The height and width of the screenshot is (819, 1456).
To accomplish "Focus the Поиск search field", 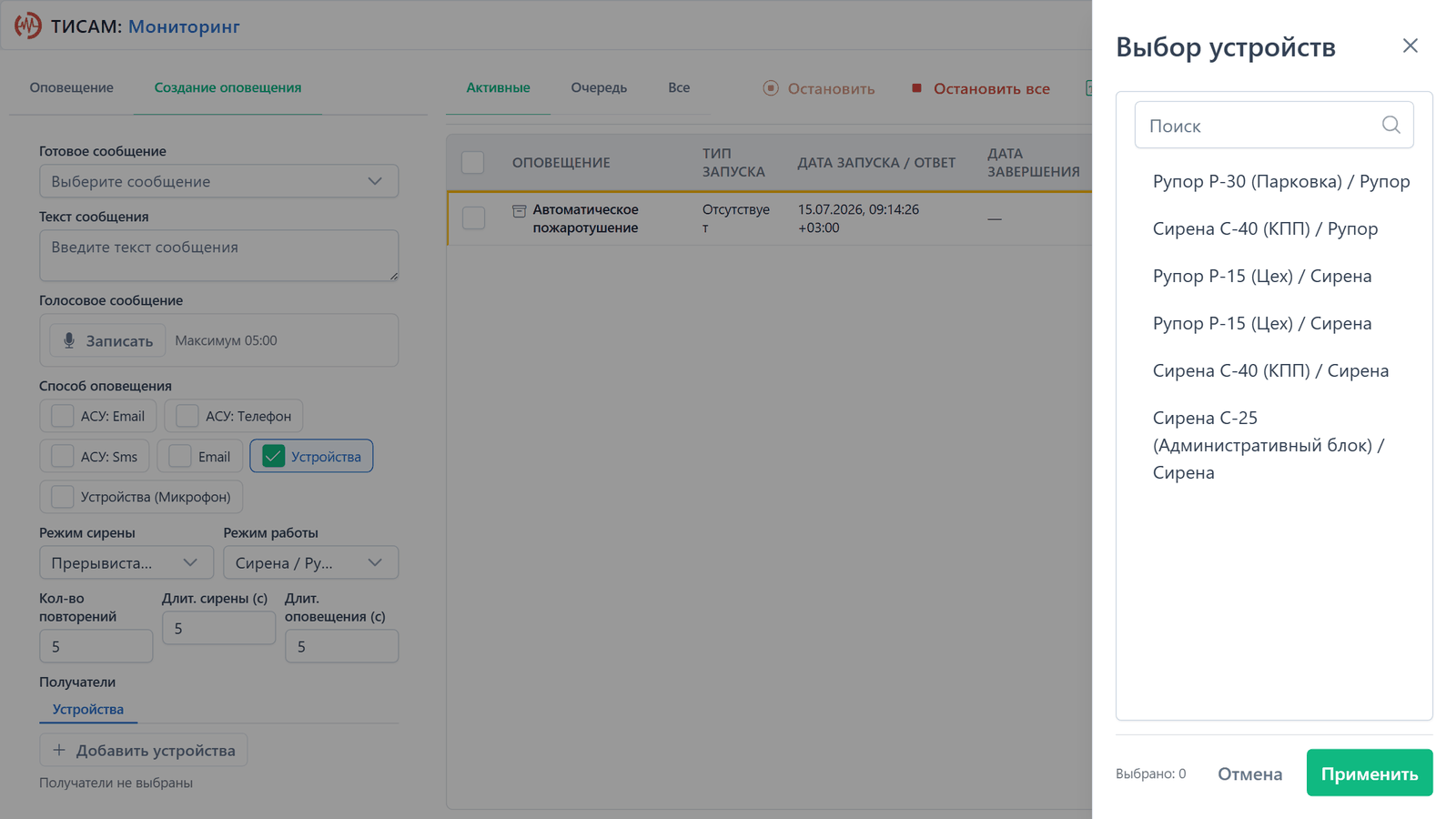I will point(1274,125).
